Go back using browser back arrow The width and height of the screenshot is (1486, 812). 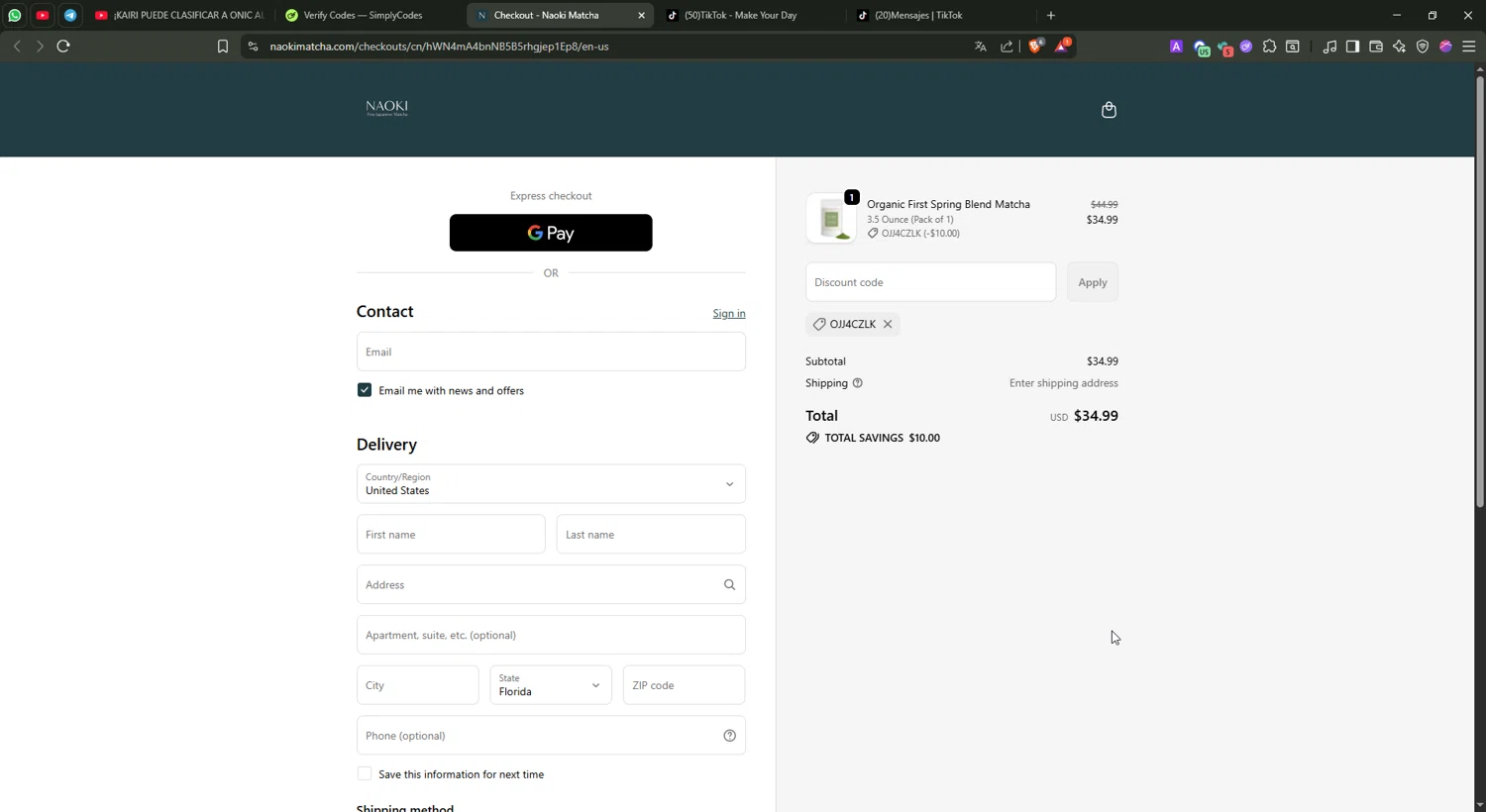[17, 46]
